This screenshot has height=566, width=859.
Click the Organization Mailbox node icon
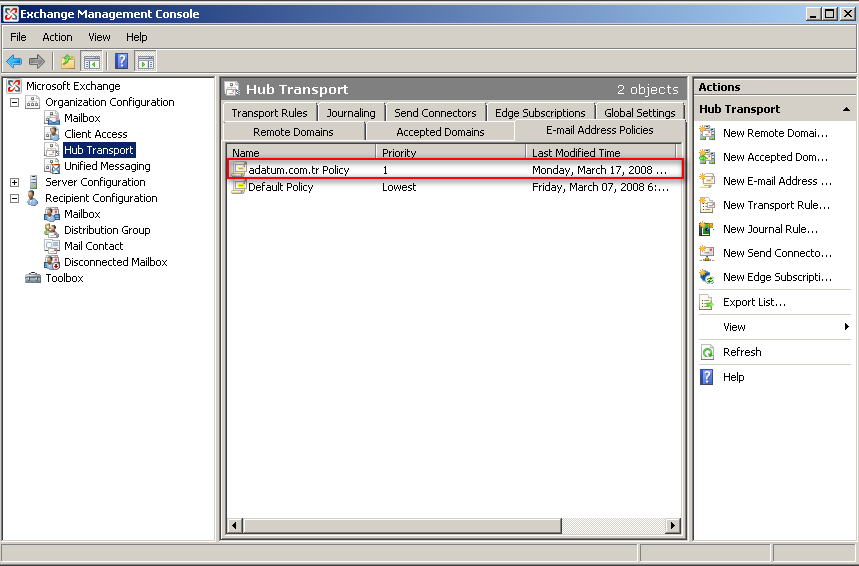52,118
